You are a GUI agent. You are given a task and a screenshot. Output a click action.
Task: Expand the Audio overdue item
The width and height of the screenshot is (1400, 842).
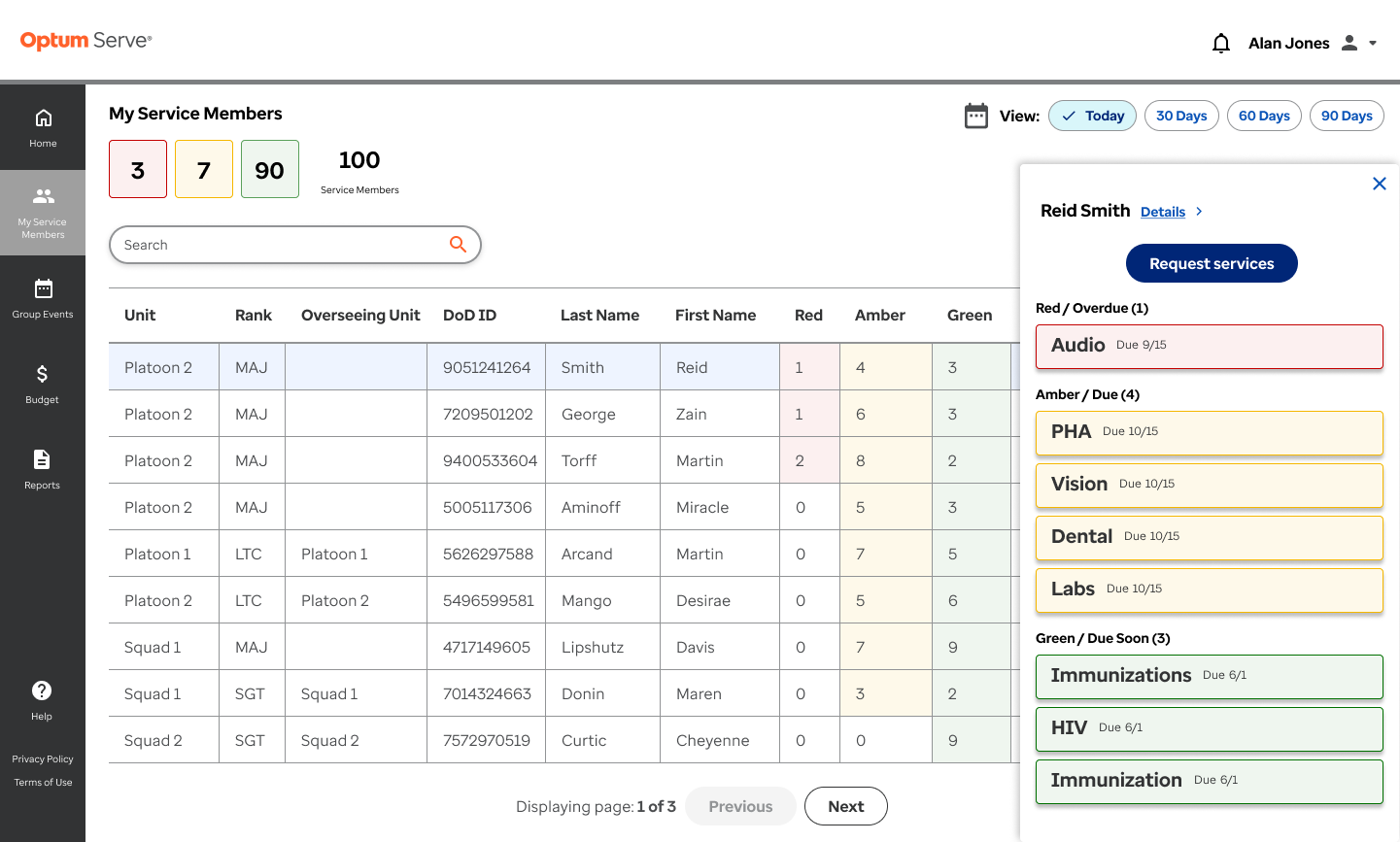(1210, 347)
